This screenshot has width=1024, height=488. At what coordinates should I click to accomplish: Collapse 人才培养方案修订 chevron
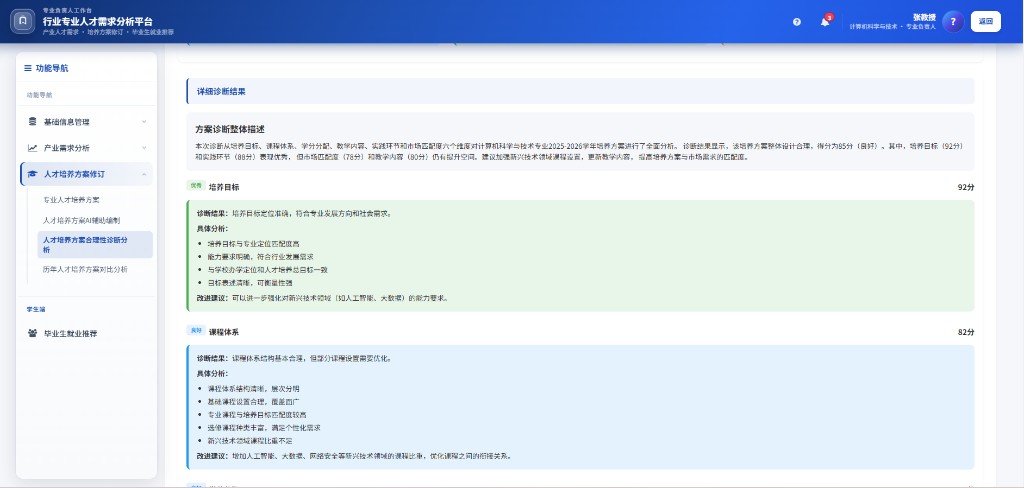[144, 174]
